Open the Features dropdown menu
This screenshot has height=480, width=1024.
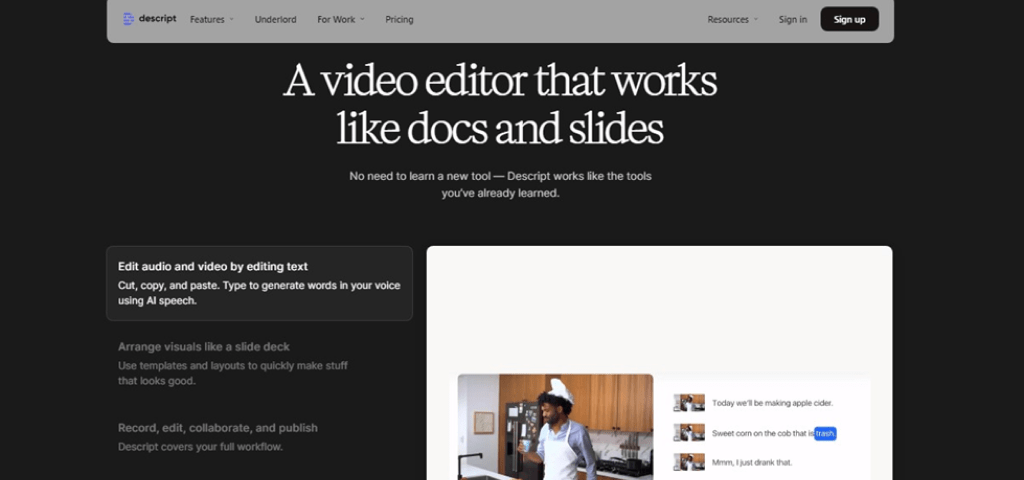coord(207,19)
